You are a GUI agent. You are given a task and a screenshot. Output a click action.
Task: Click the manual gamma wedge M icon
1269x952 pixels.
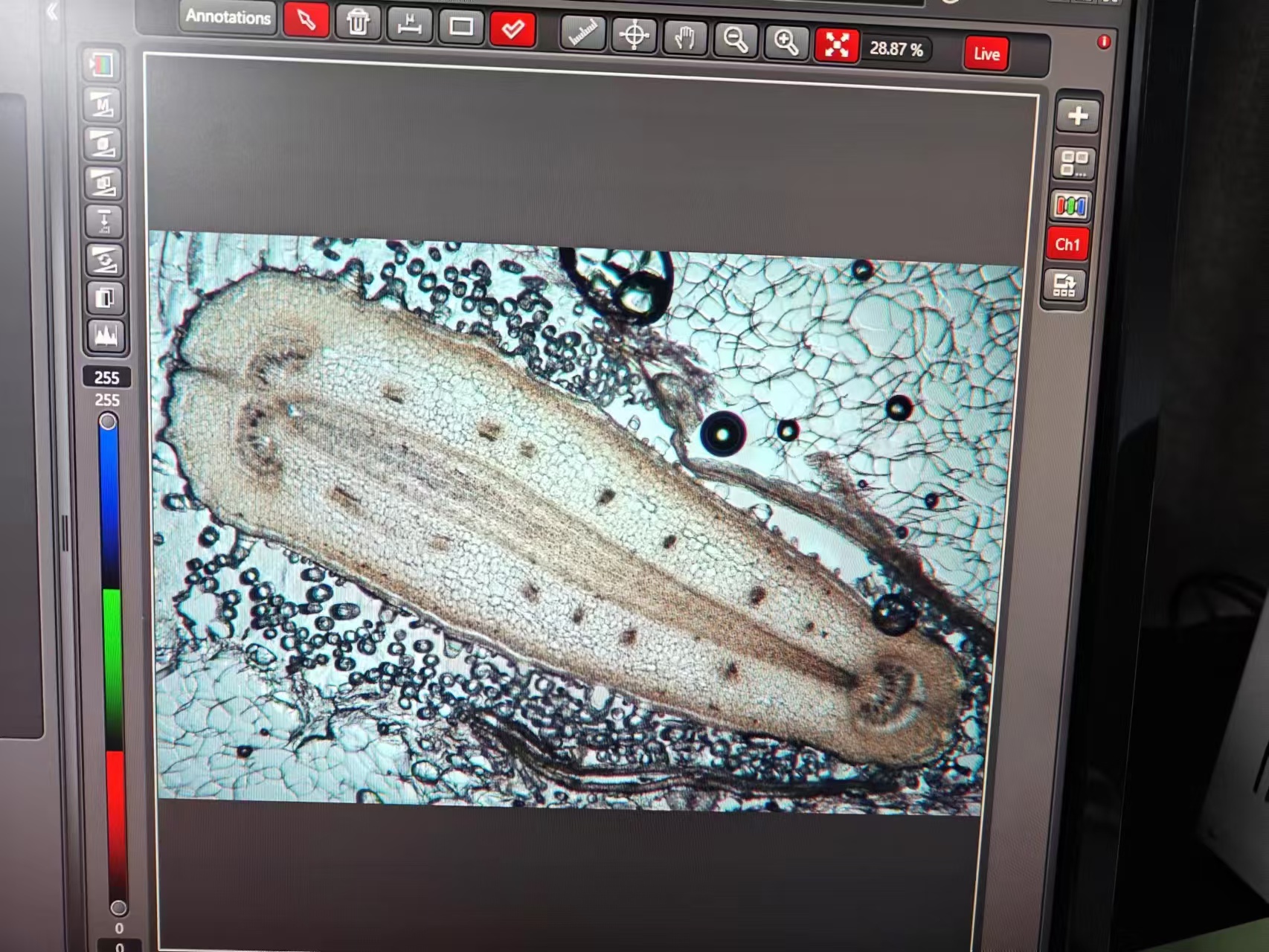click(103, 104)
